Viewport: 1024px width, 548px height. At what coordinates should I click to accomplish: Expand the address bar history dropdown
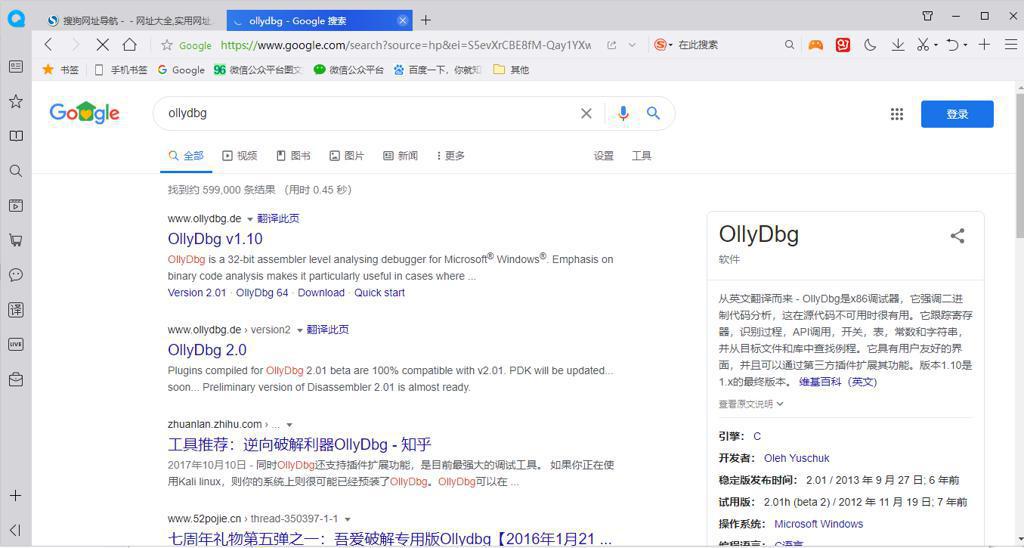click(x=632, y=45)
